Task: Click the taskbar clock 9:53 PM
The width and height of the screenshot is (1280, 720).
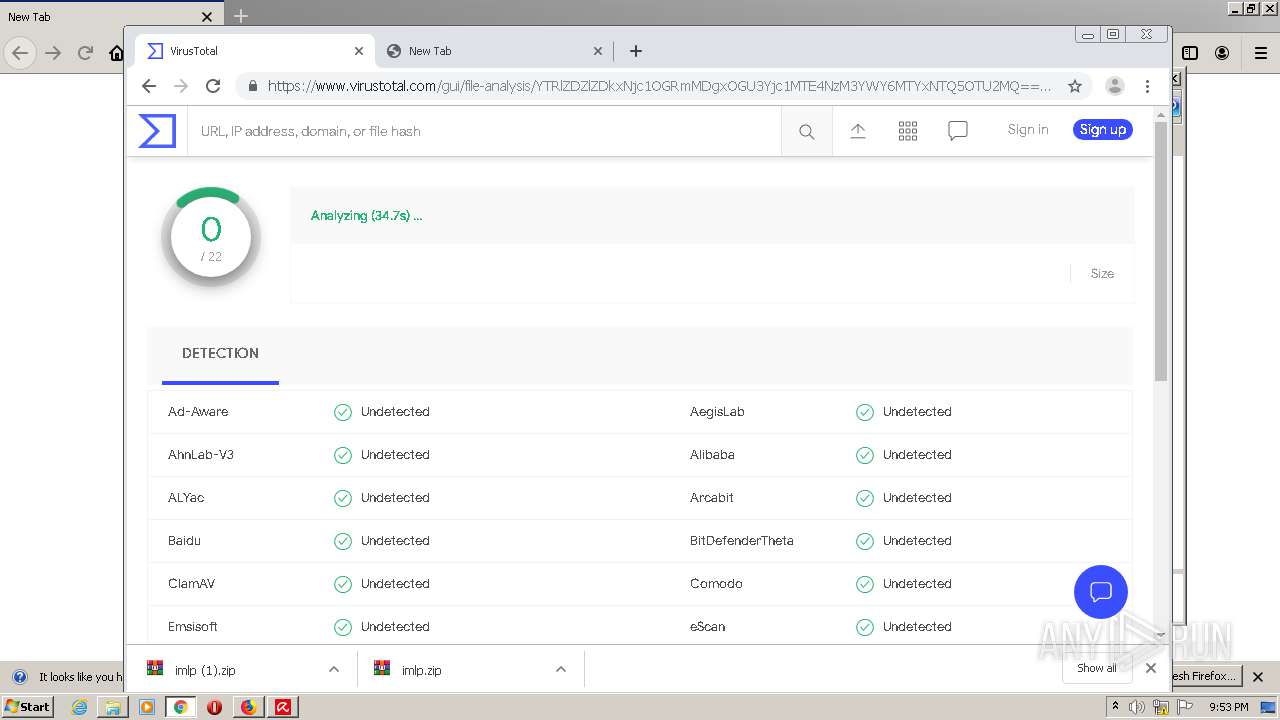Action: 1228,707
